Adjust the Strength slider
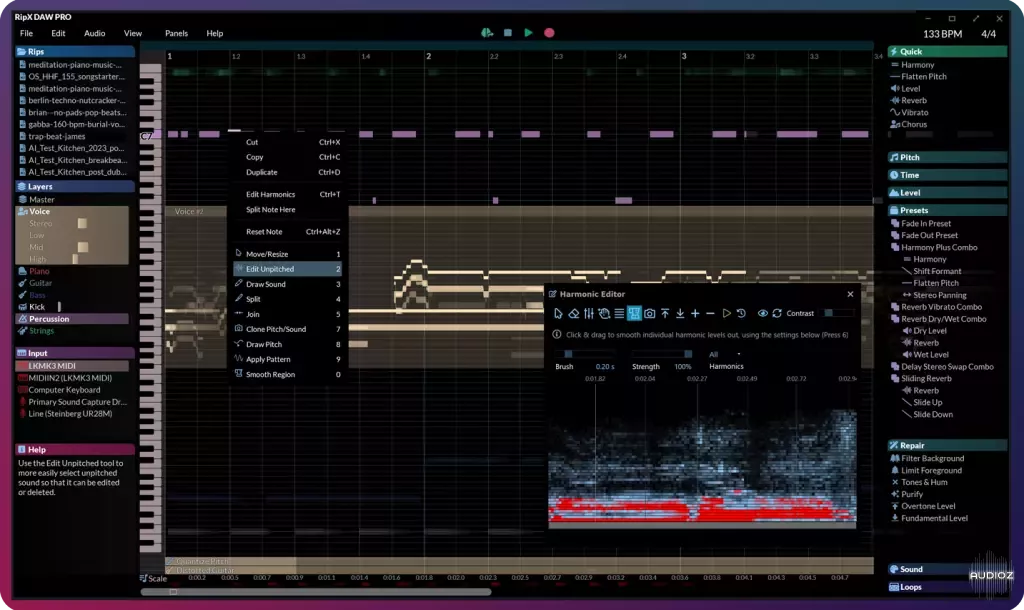Screen dimensions: 1024x610 point(663,354)
